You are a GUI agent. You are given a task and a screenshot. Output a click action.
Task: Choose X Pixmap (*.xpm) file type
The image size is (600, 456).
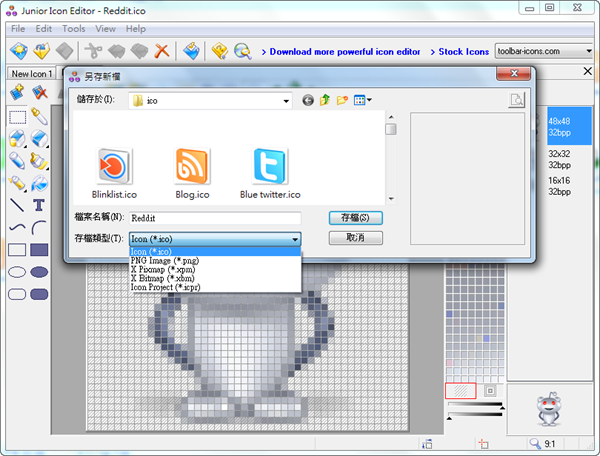(x=215, y=269)
